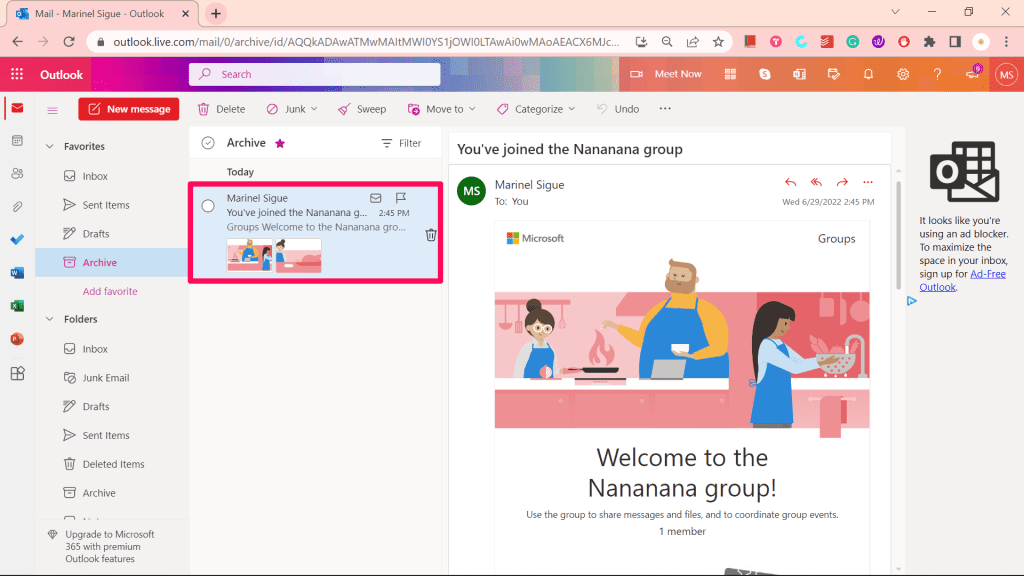Open Sent Items under Favorites
1024x576 pixels.
click(106, 205)
